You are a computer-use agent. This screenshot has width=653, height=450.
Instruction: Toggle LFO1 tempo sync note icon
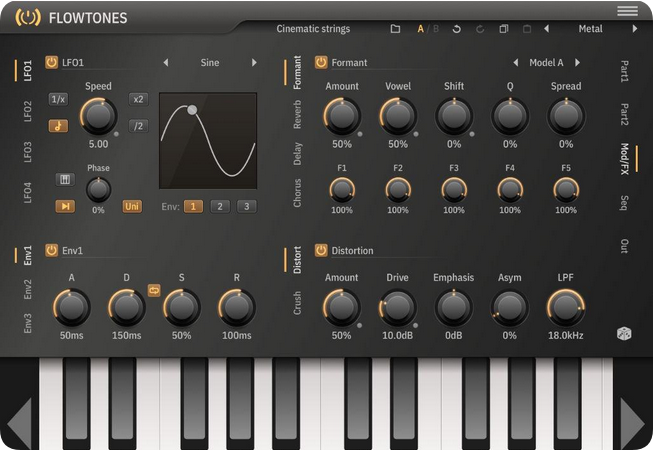point(58,126)
